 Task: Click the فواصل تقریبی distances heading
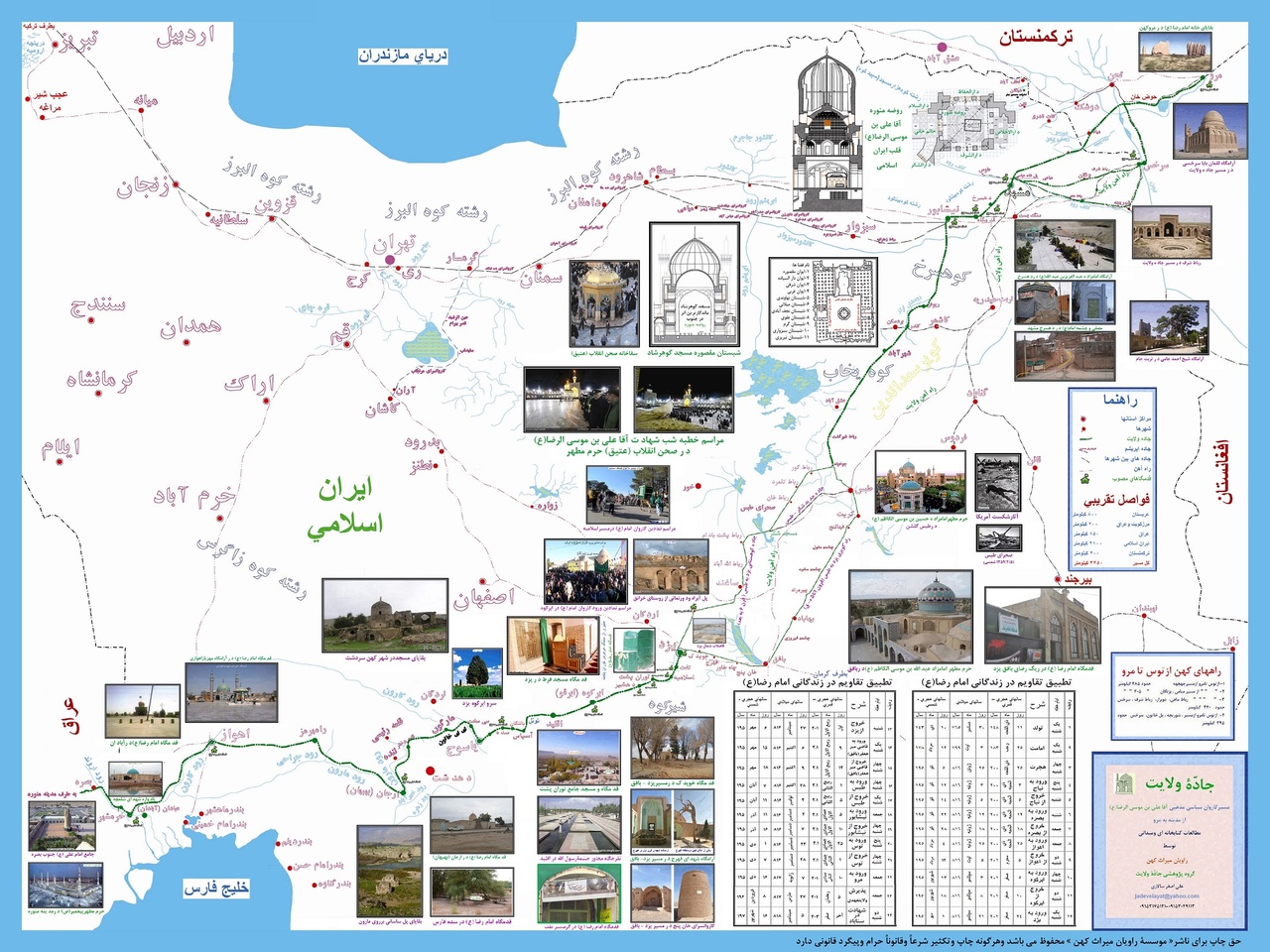(1116, 500)
